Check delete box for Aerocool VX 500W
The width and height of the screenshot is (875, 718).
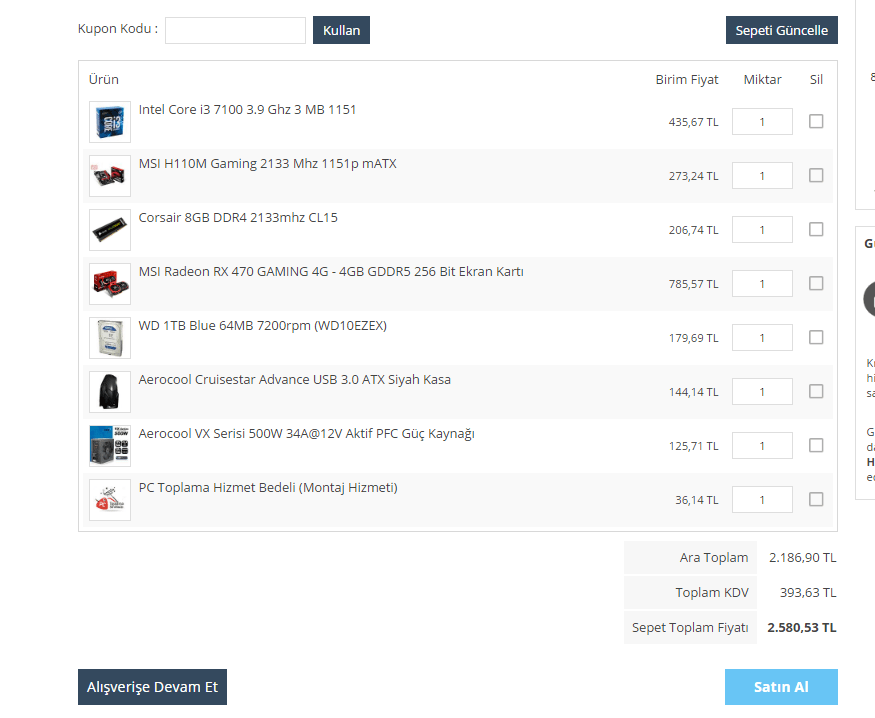[816, 445]
